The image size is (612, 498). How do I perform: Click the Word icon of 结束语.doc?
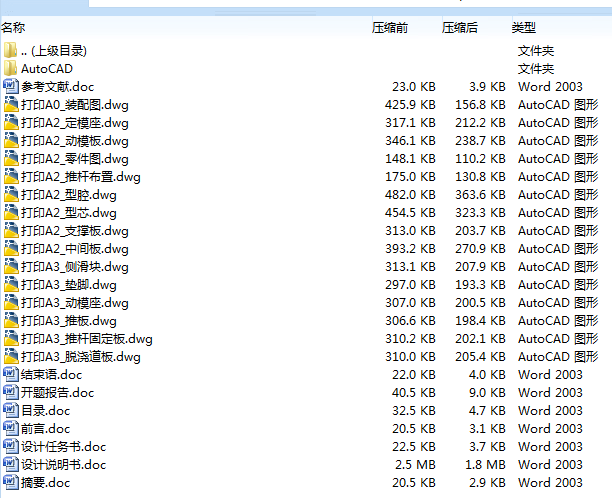[11, 374]
